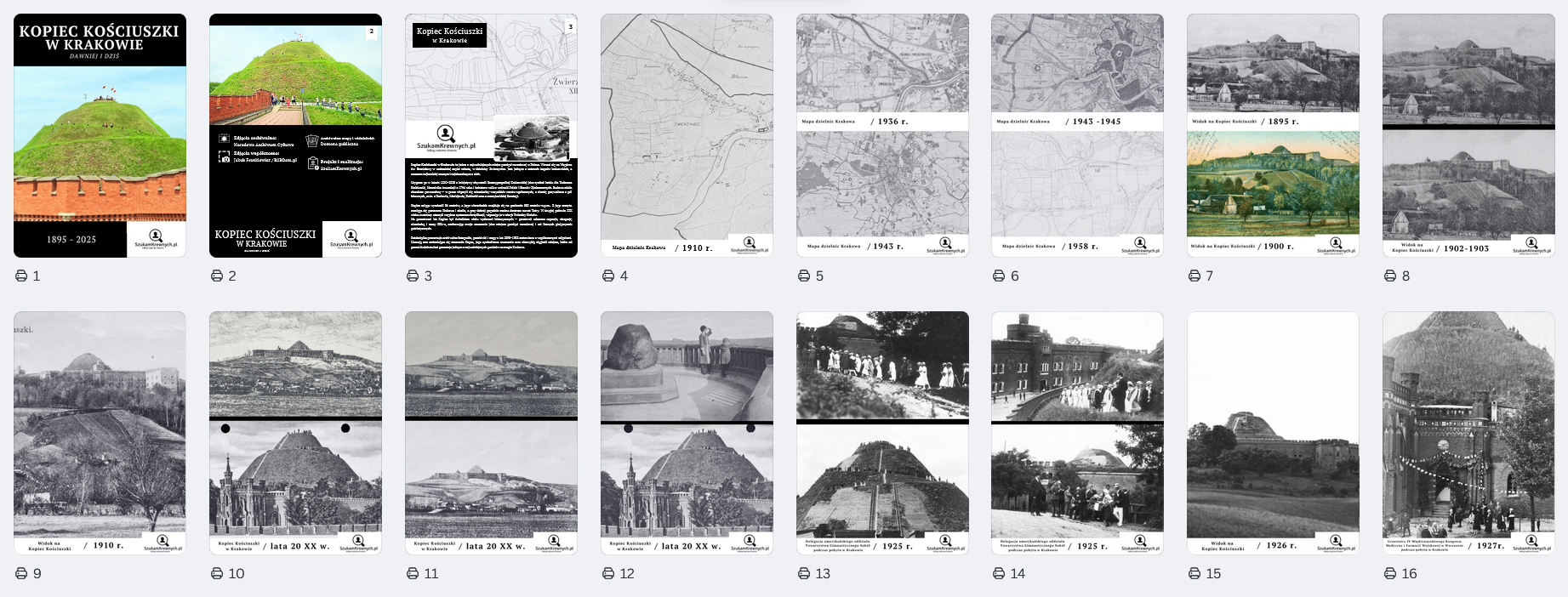Image resolution: width=1568 pixels, height=597 pixels.
Task: Select page 12 thumbnail showing boulder on terrace
Action: (x=687, y=433)
